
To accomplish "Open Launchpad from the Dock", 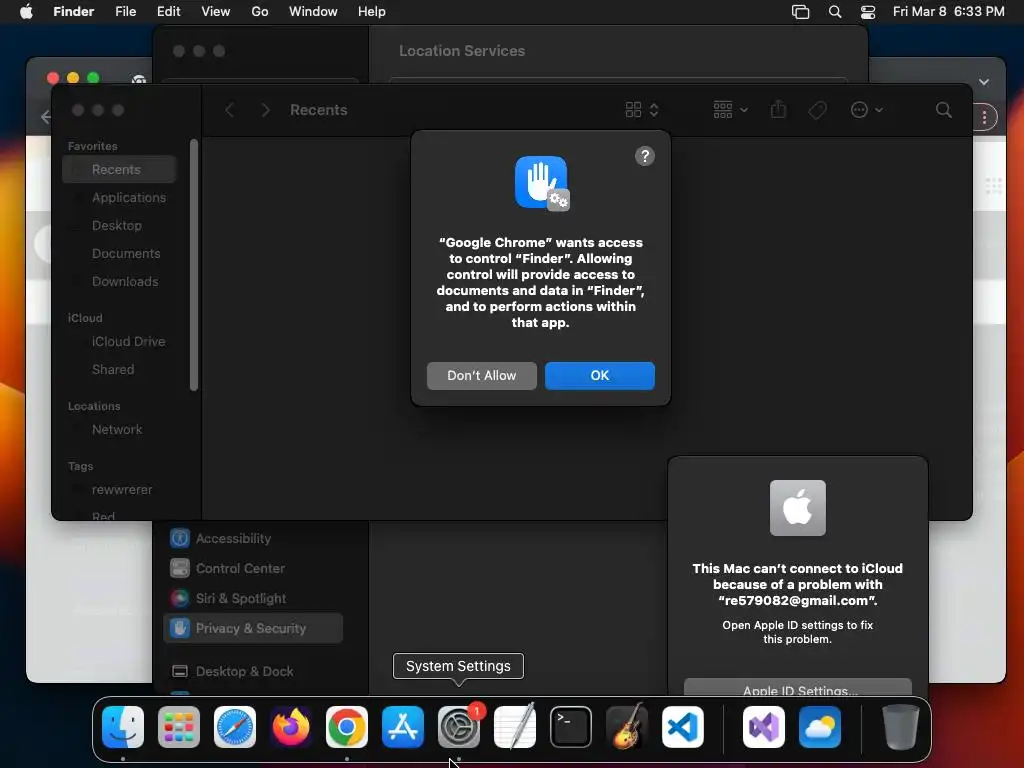I will (x=179, y=727).
